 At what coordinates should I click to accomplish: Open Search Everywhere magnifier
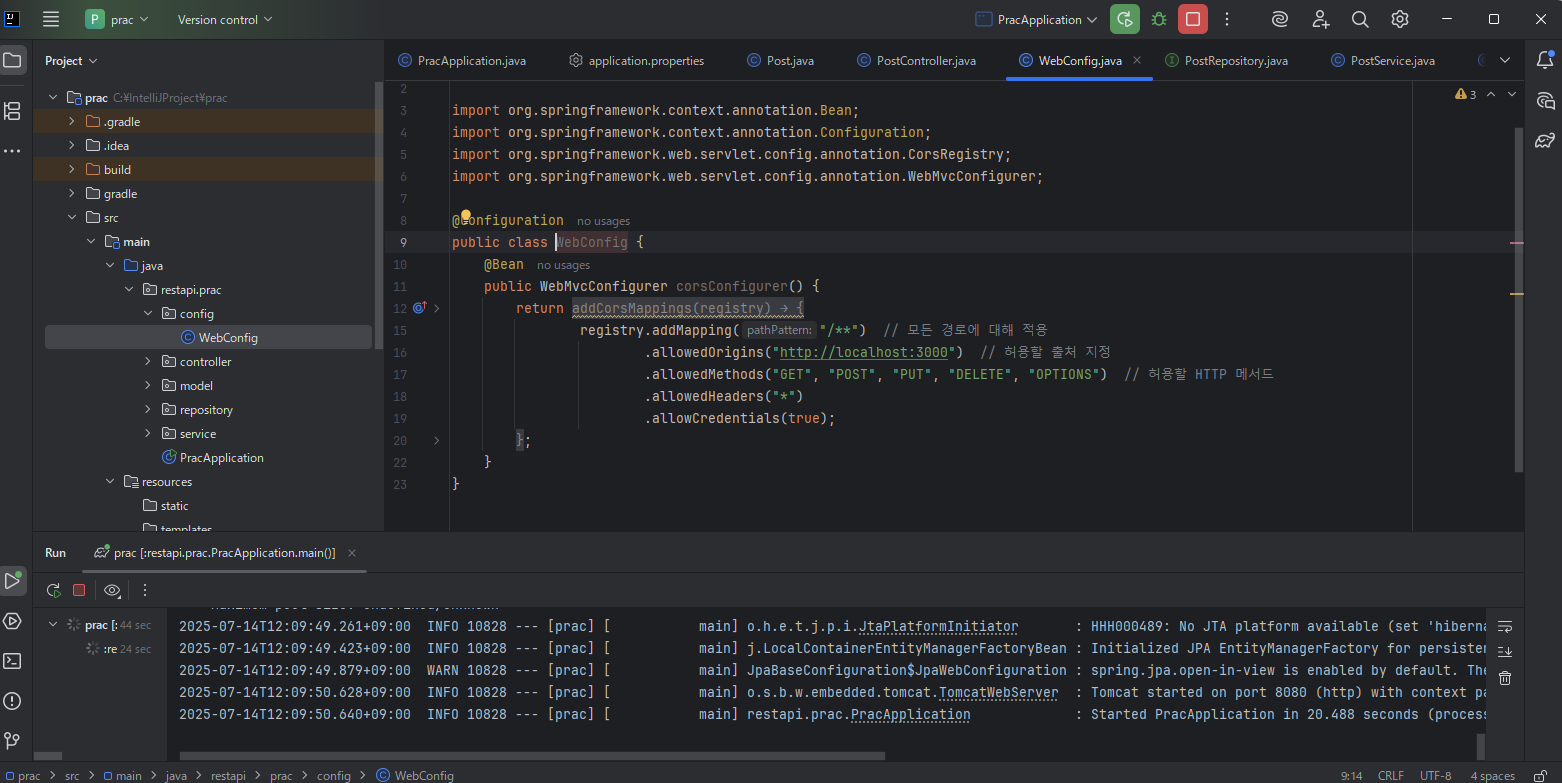tap(1360, 19)
